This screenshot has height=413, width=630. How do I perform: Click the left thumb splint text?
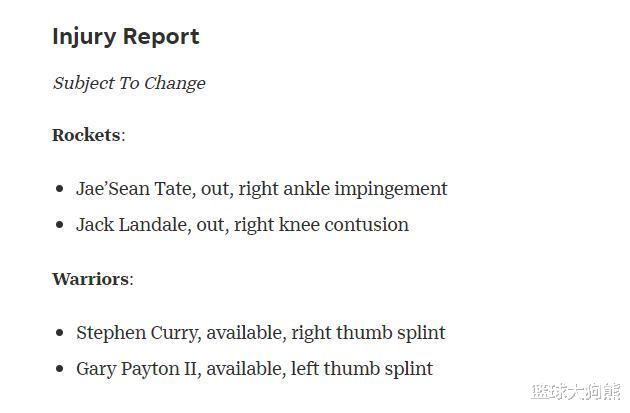point(362,369)
